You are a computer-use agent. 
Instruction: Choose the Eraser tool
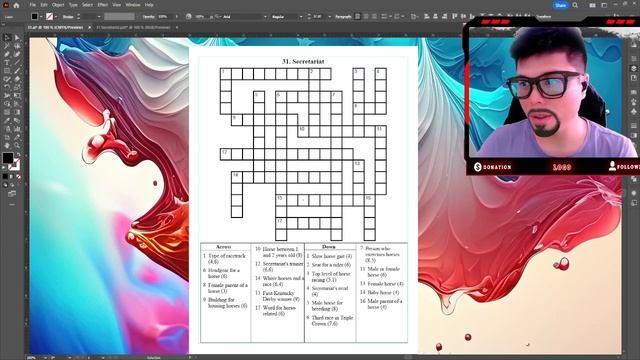[x=17, y=79]
